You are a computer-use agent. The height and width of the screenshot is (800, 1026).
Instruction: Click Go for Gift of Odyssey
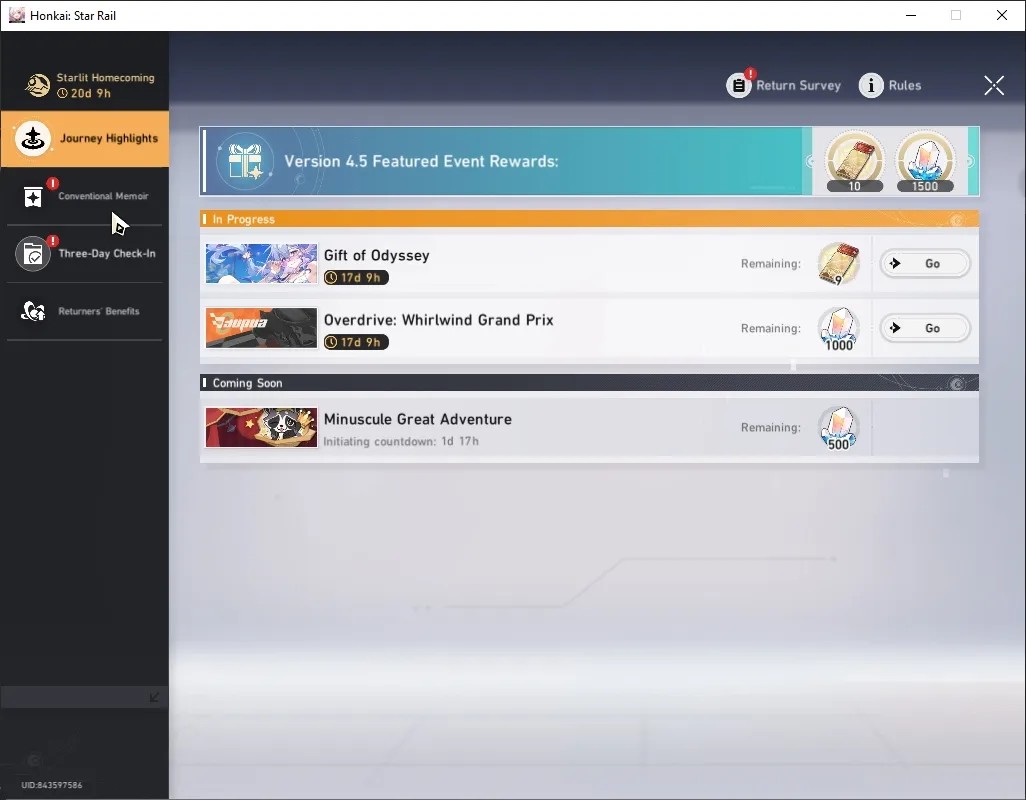[x=924, y=264]
